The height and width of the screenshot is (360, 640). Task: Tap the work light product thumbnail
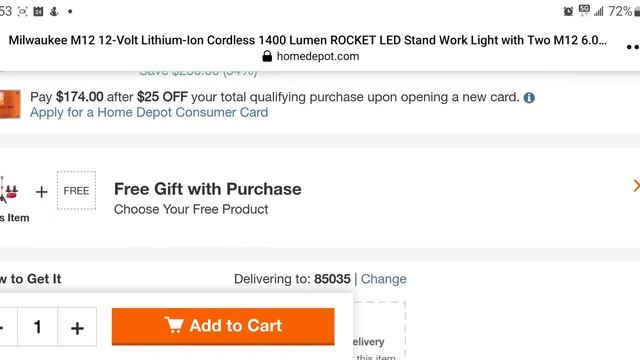pos(10,190)
